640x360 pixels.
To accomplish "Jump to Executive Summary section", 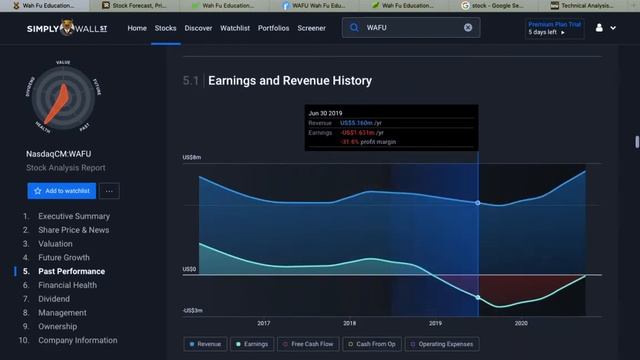I will pyautogui.click(x=74, y=216).
